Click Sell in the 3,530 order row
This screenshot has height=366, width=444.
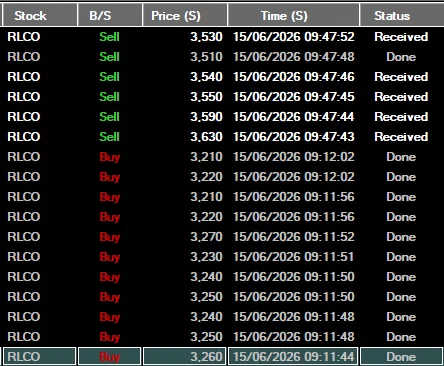[x=109, y=37]
